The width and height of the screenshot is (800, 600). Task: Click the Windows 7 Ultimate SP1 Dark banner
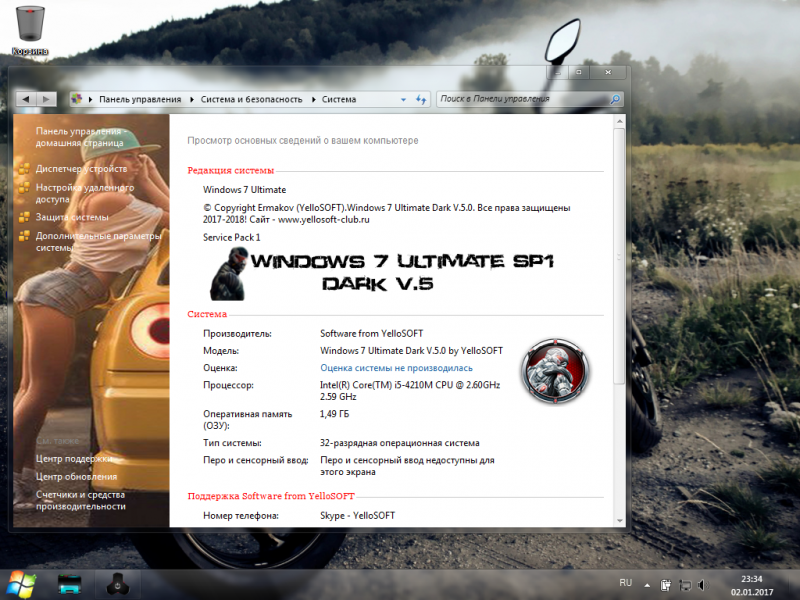pyautogui.click(x=382, y=273)
